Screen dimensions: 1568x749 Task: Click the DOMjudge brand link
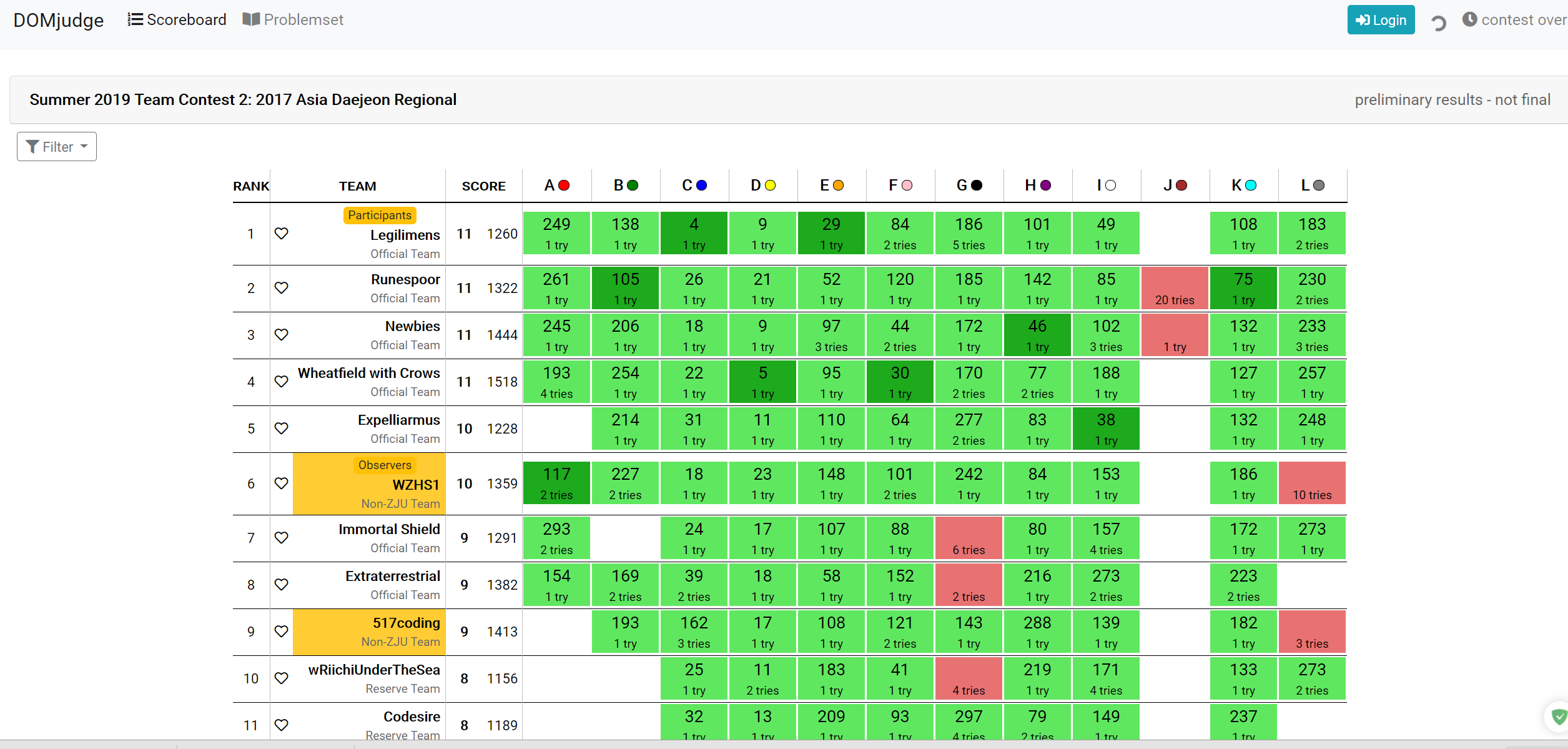click(59, 20)
